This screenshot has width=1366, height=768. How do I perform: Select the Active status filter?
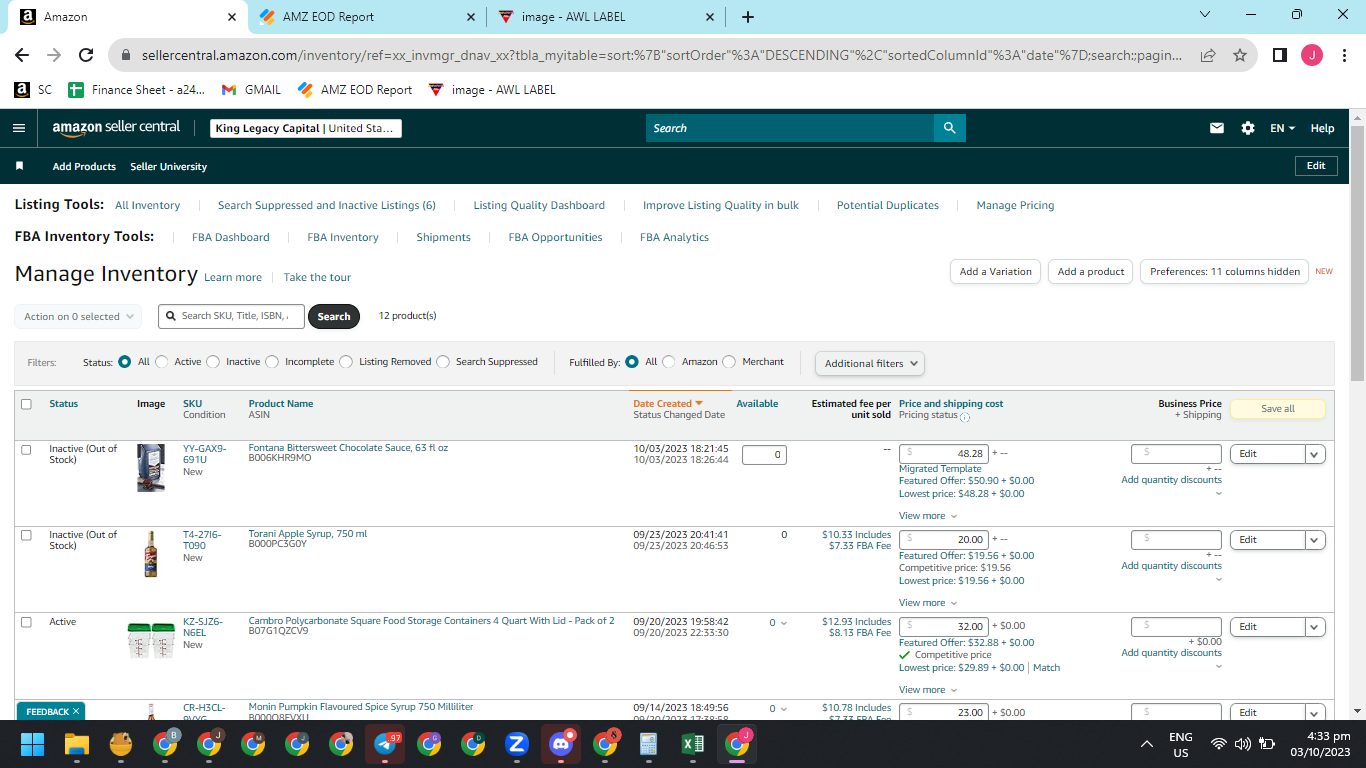[x=162, y=362]
